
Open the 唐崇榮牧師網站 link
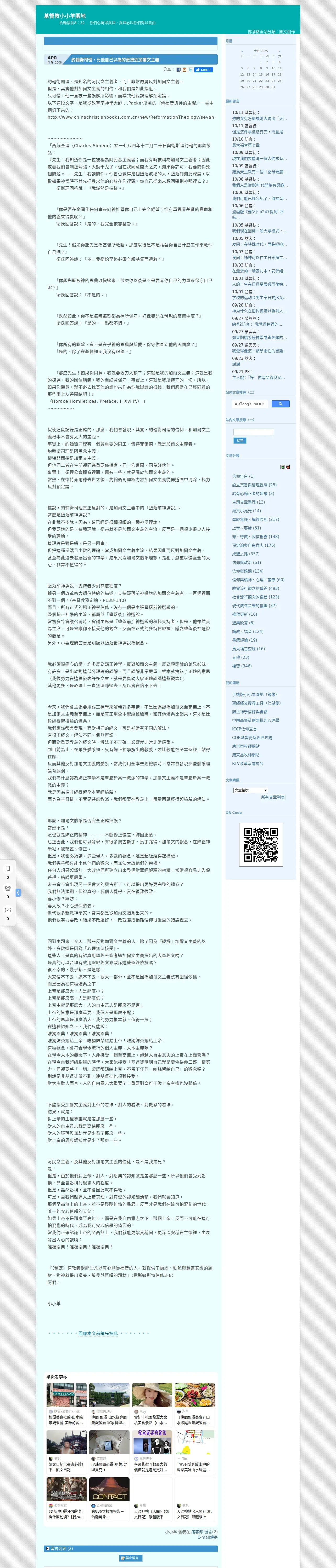coord(246,746)
